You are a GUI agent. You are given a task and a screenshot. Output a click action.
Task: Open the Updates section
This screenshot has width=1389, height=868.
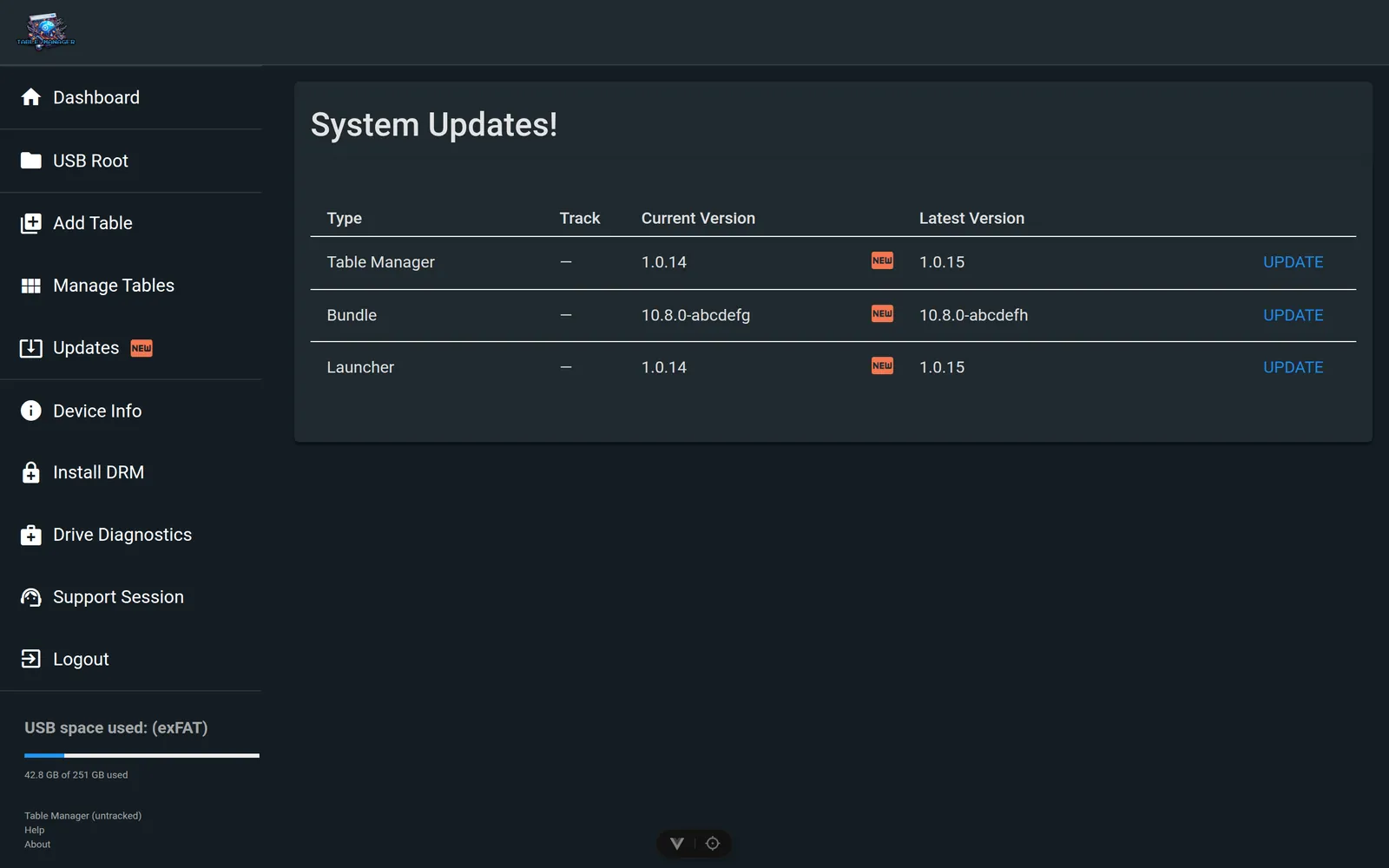coord(131,348)
